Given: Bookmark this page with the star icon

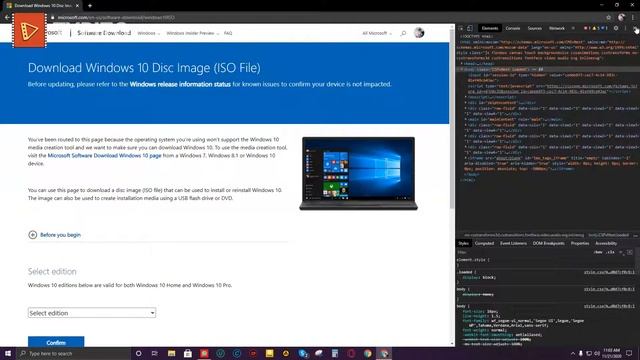Looking at the screenshot, I should click(608, 18).
